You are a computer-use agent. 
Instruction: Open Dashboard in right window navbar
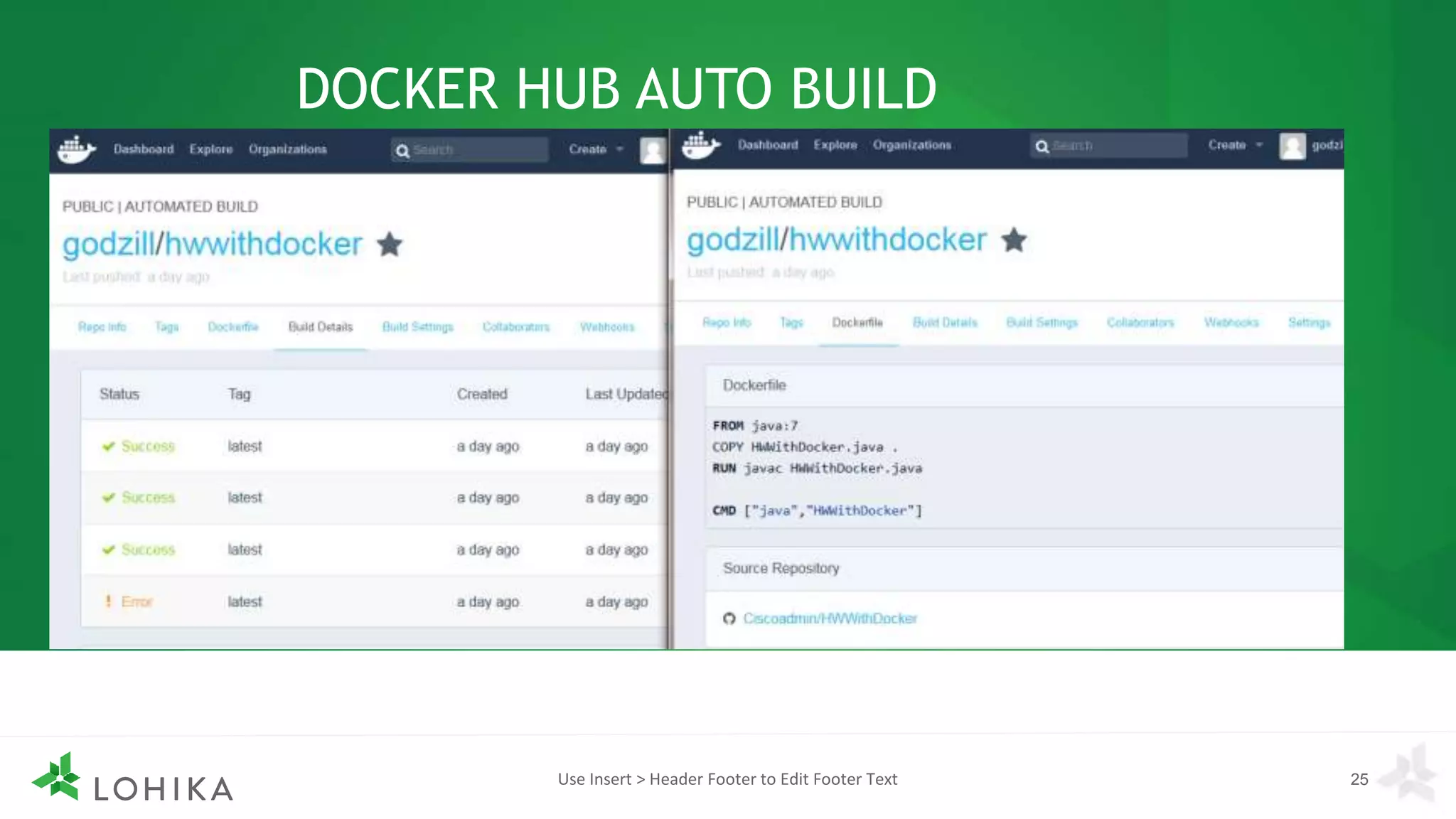tap(768, 145)
